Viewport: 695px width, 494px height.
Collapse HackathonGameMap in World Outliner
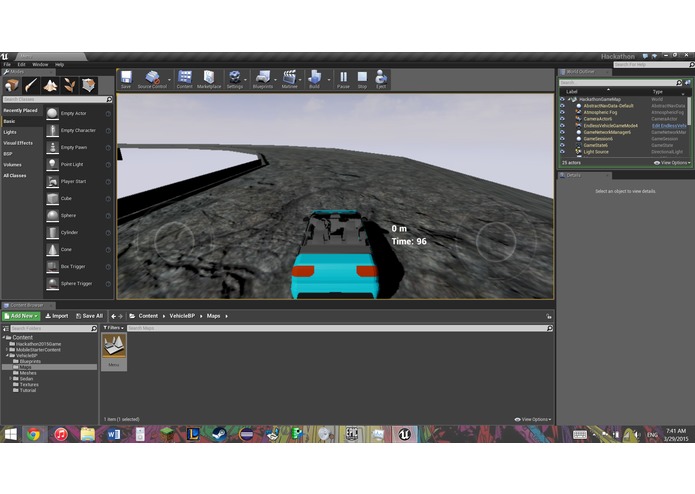[569, 99]
